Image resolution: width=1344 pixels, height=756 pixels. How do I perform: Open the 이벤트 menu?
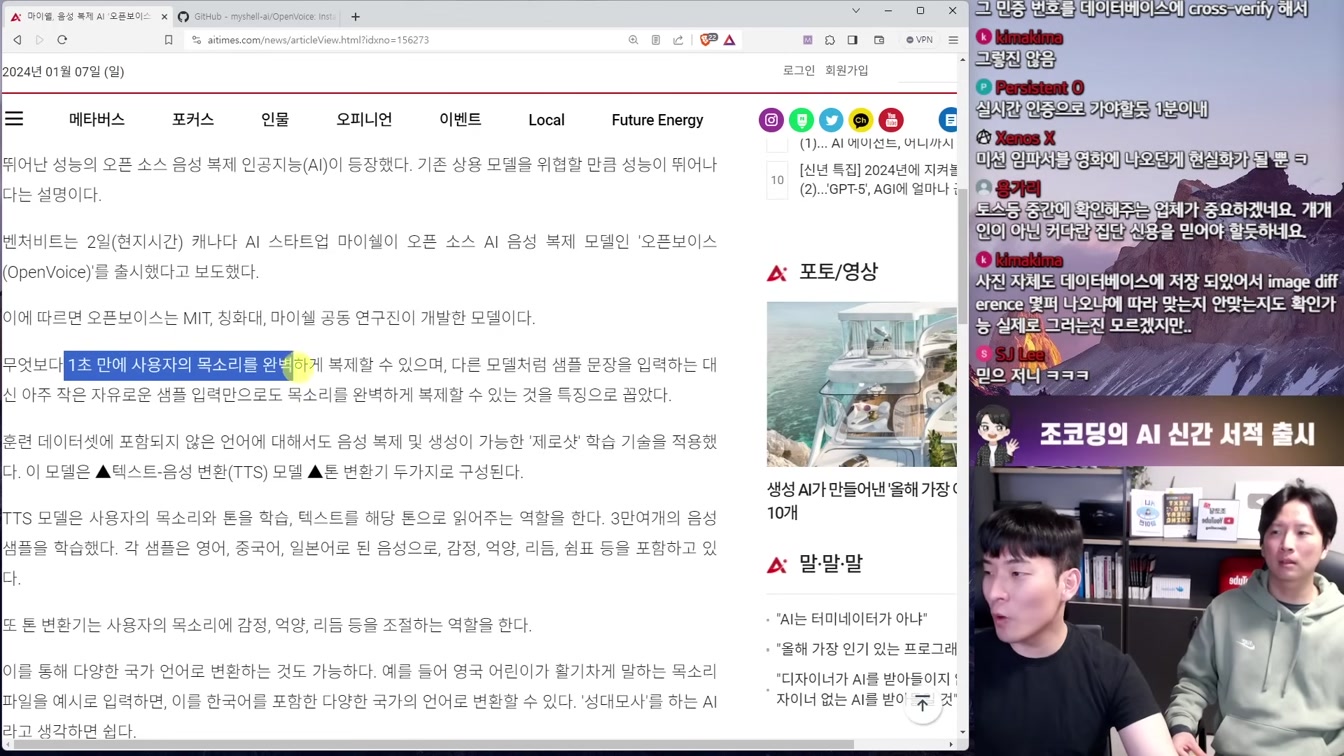(x=460, y=119)
